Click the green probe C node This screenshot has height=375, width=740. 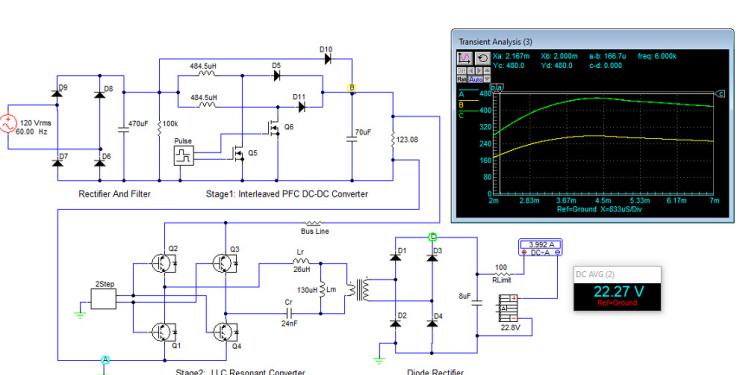pos(433,237)
